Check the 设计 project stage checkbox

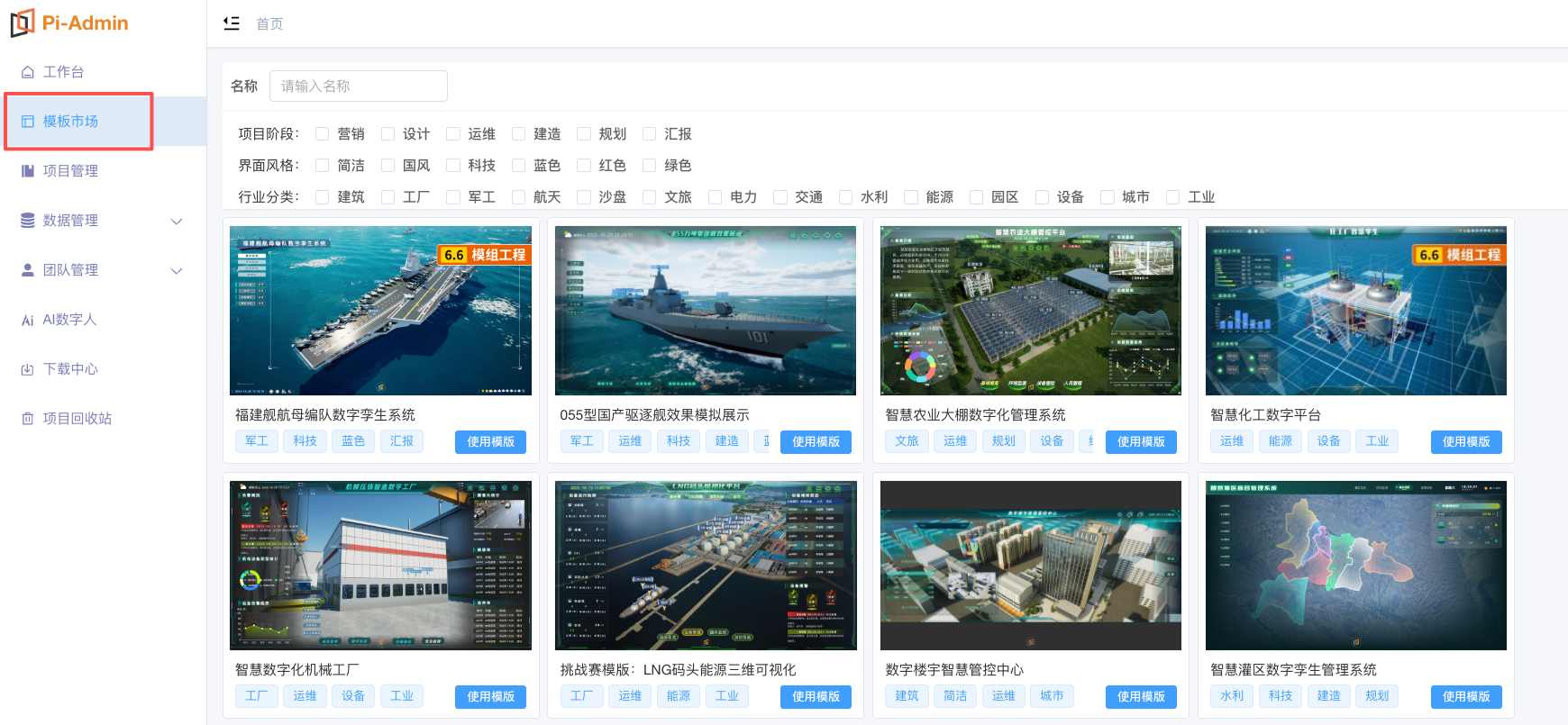[387, 134]
